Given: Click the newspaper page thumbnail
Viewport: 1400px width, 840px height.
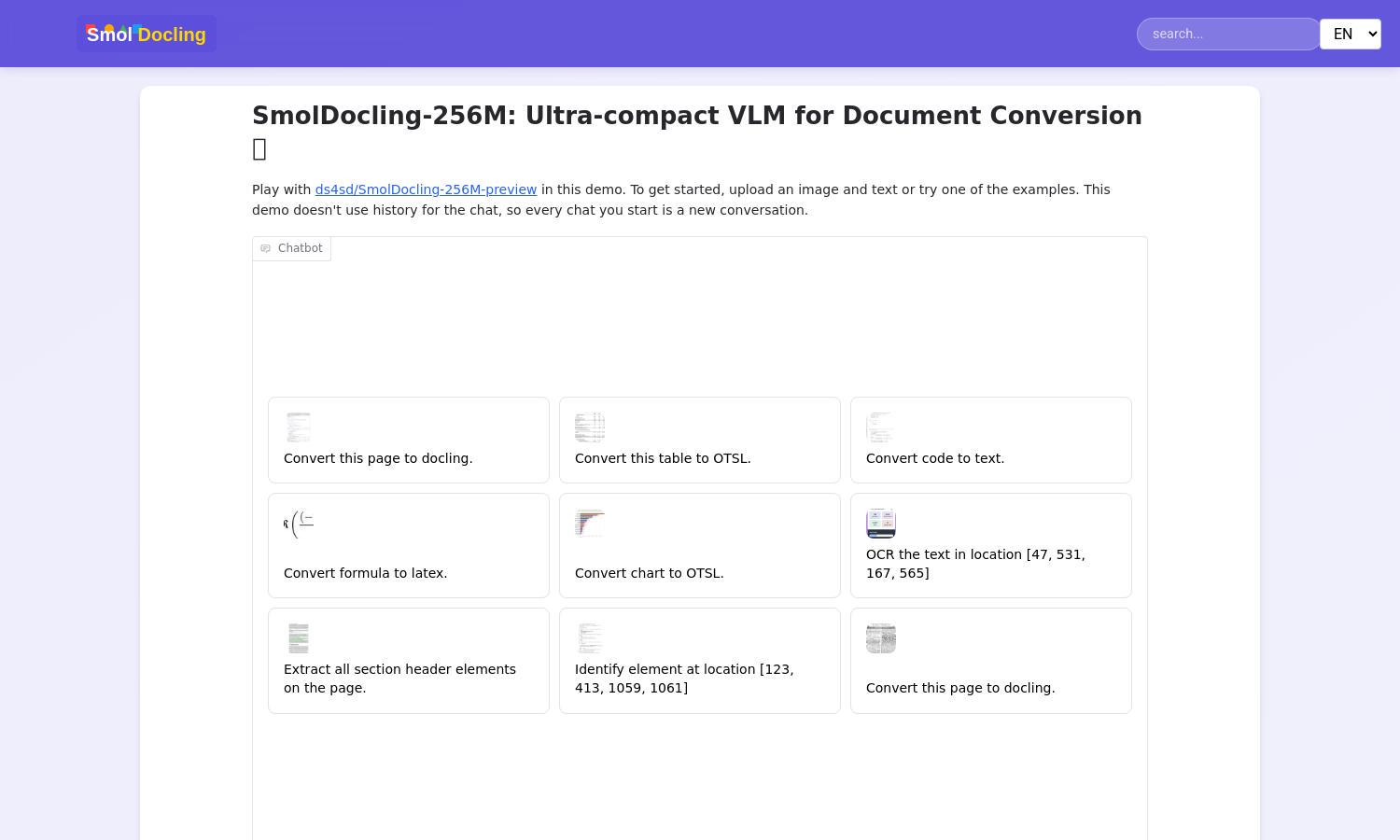Looking at the screenshot, I should [881, 638].
